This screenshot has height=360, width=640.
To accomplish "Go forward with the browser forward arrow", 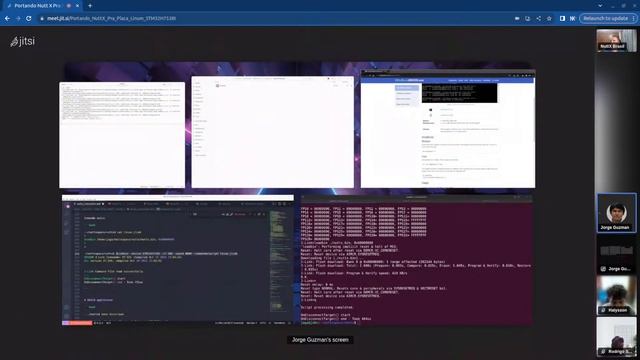I will [x=18, y=18].
